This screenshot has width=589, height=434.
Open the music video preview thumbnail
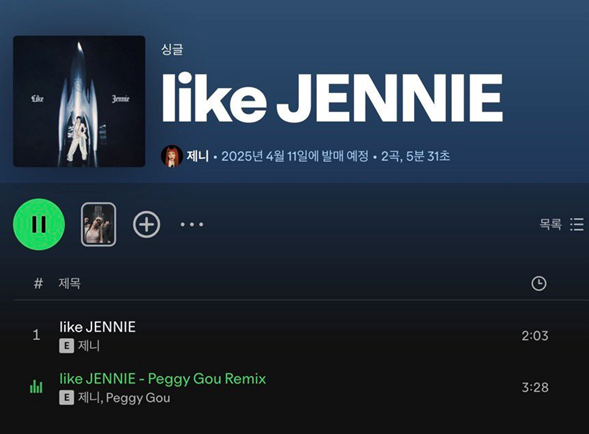click(98, 224)
